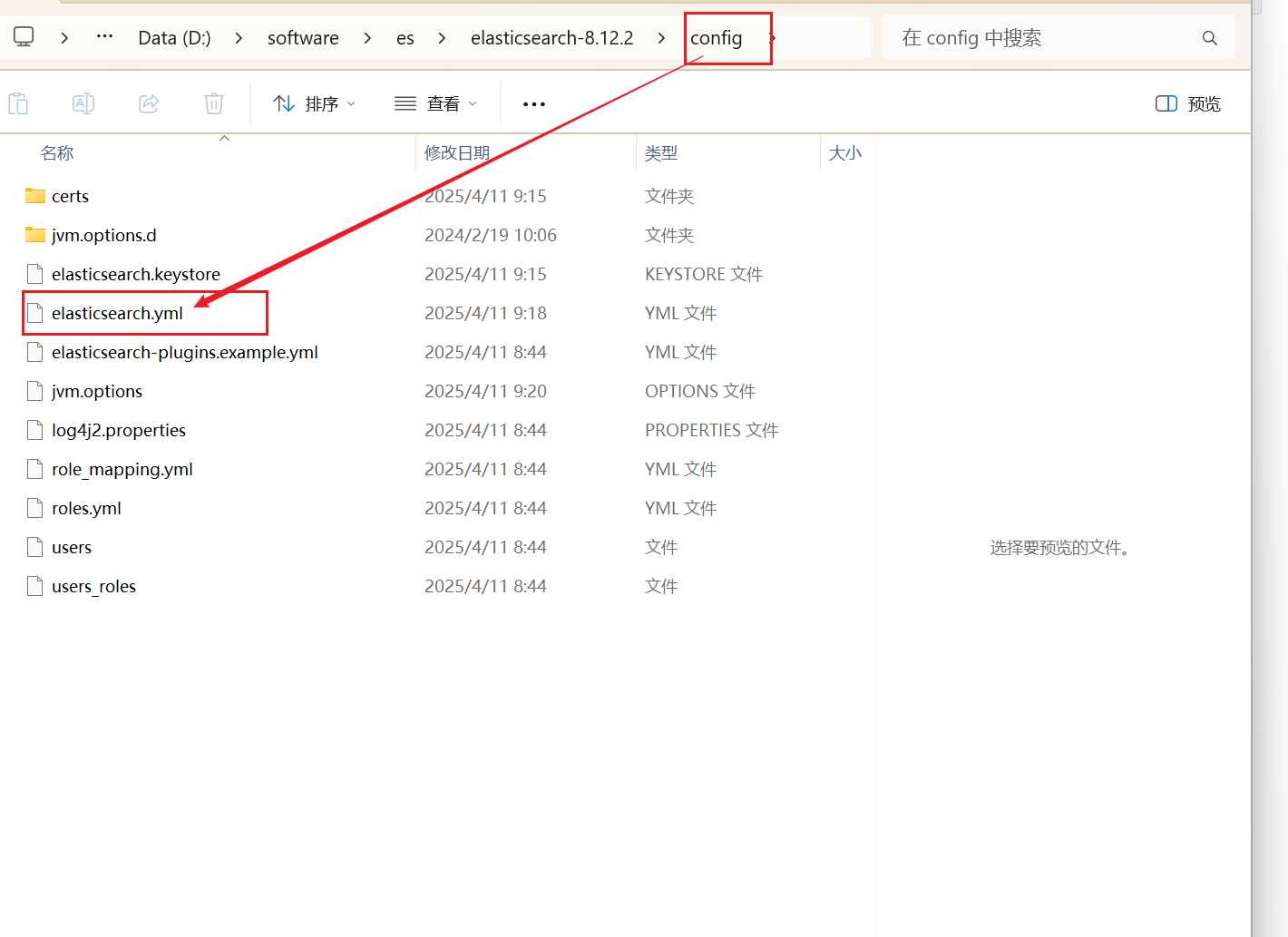Image resolution: width=1288 pixels, height=937 pixels.
Task: Click the users_roles file name
Action: (93, 586)
